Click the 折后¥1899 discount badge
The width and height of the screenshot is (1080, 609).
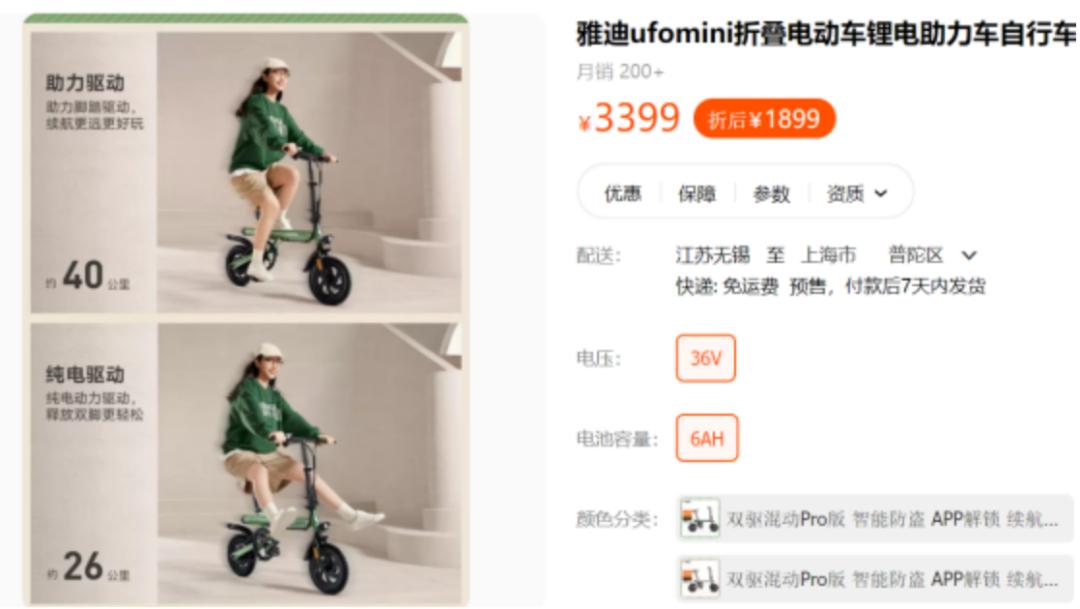pyautogui.click(x=765, y=119)
